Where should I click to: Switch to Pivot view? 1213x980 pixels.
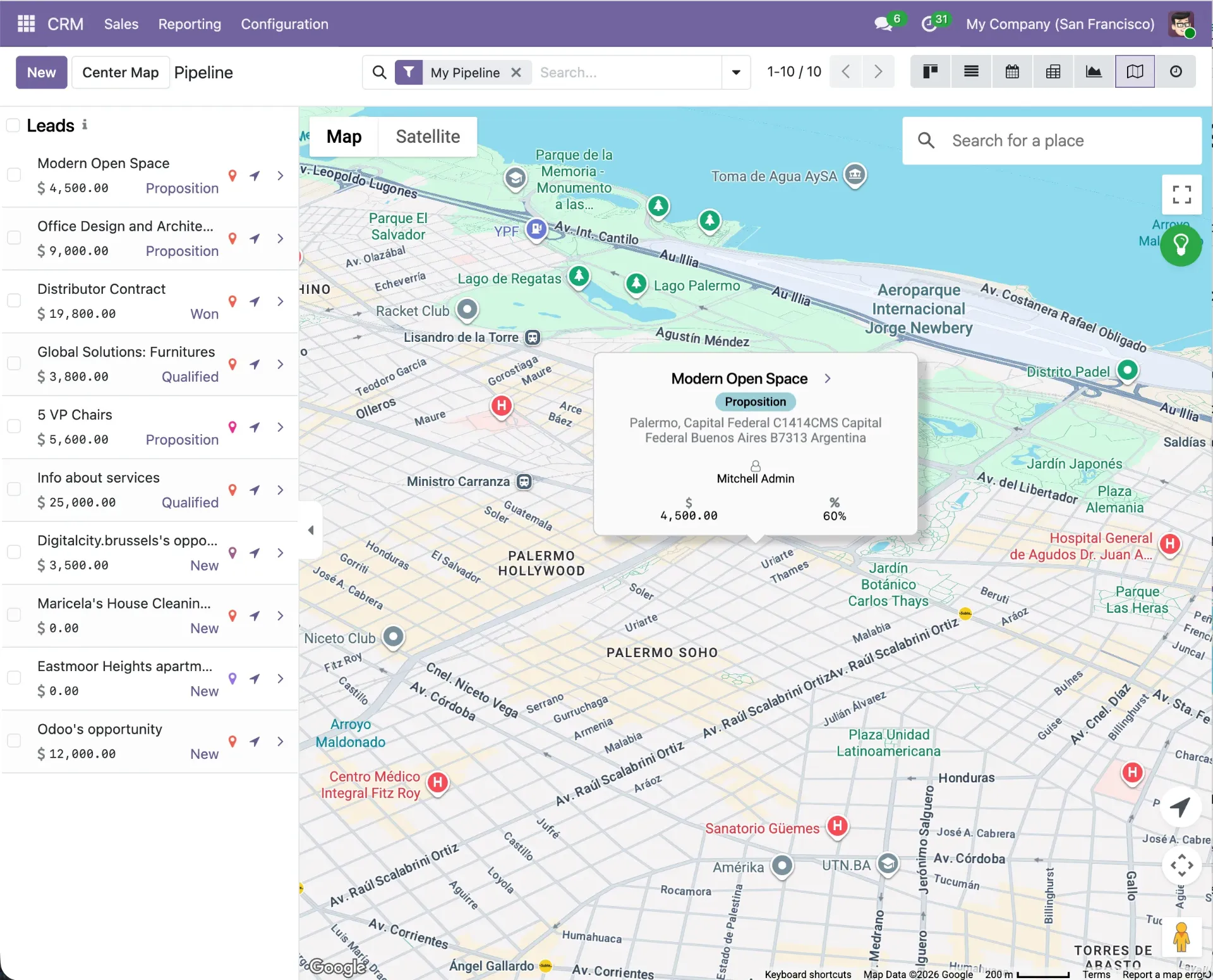[x=1053, y=72]
